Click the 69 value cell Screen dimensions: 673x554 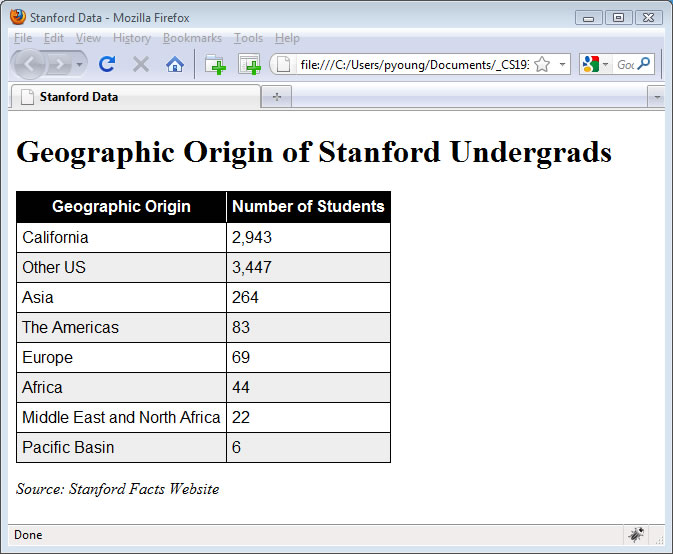(x=308, y=357)
